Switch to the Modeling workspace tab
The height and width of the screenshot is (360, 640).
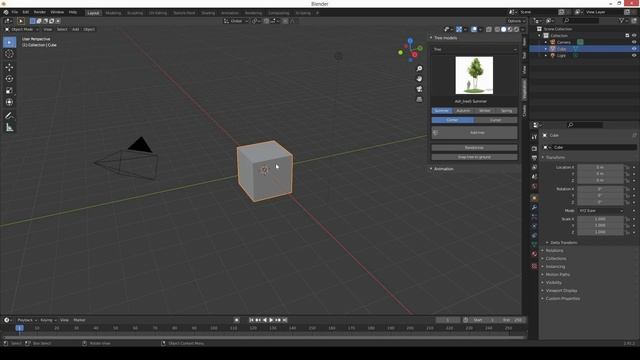tap(113, 13)
